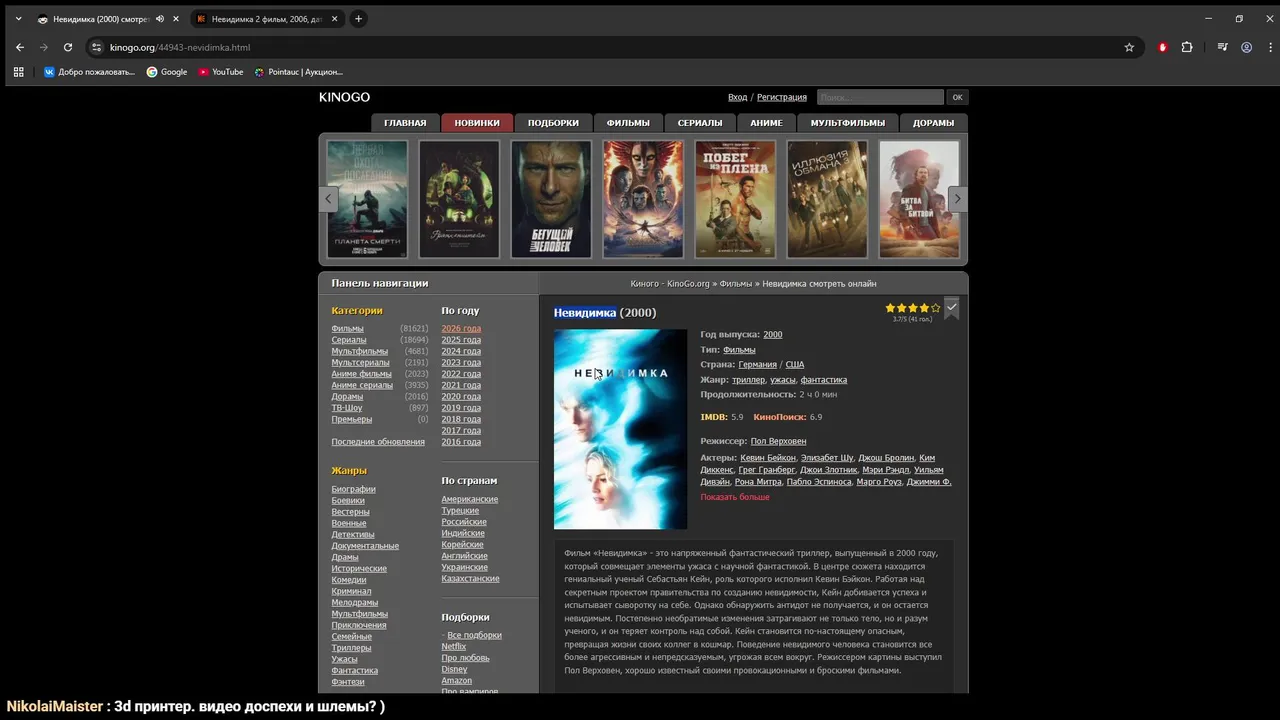The image size is (1280, 720).
Task: Click the Невидимка movie poster image
Action: coord(620,429)
